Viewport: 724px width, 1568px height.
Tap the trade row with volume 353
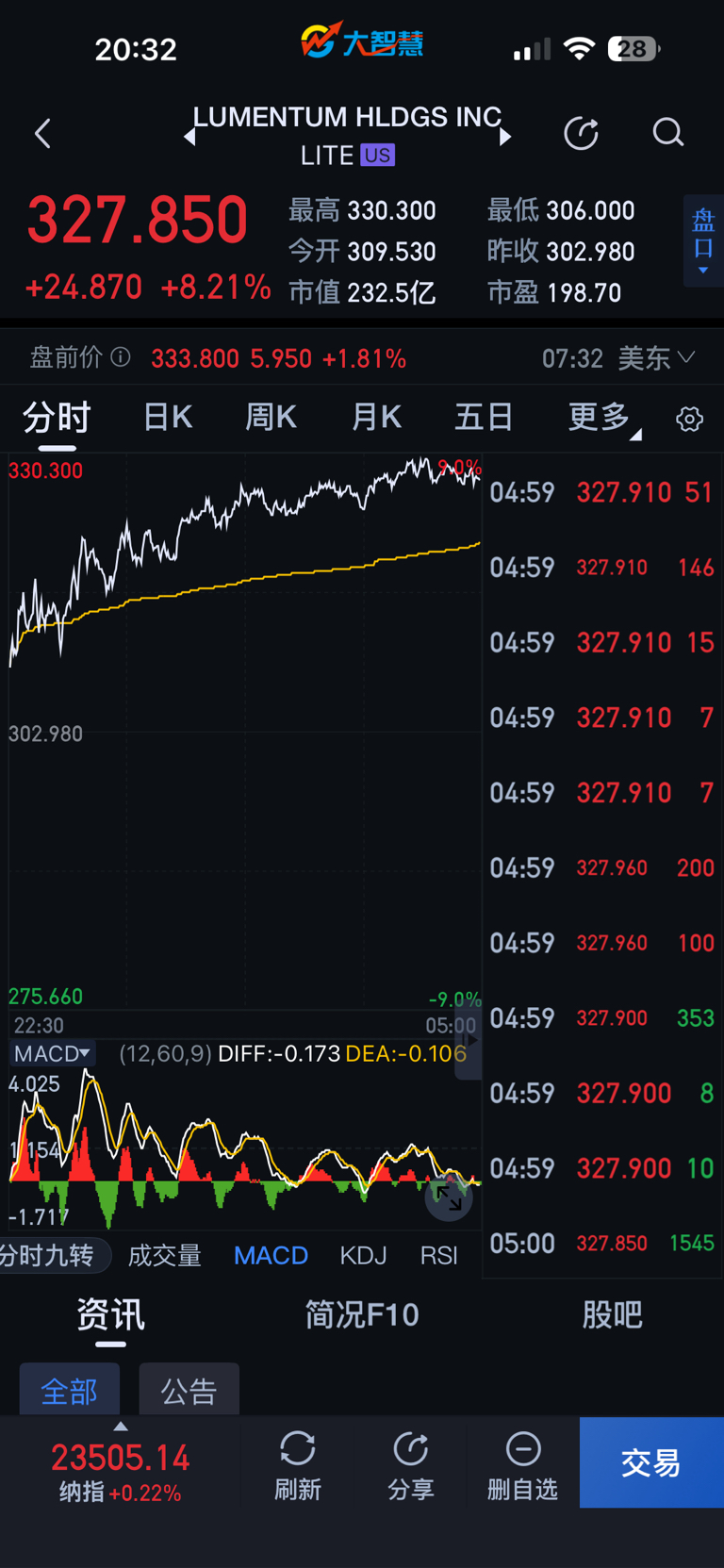point(601,1018)
